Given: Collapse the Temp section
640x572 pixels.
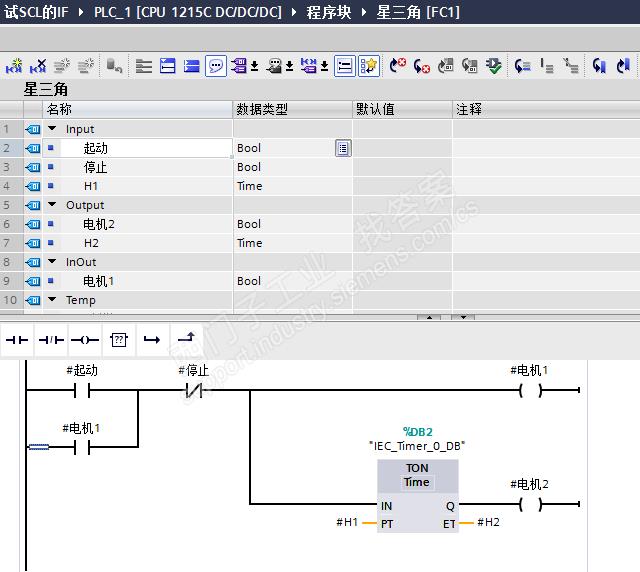Looking at the screenshot, I should click(x=52, y=299).
